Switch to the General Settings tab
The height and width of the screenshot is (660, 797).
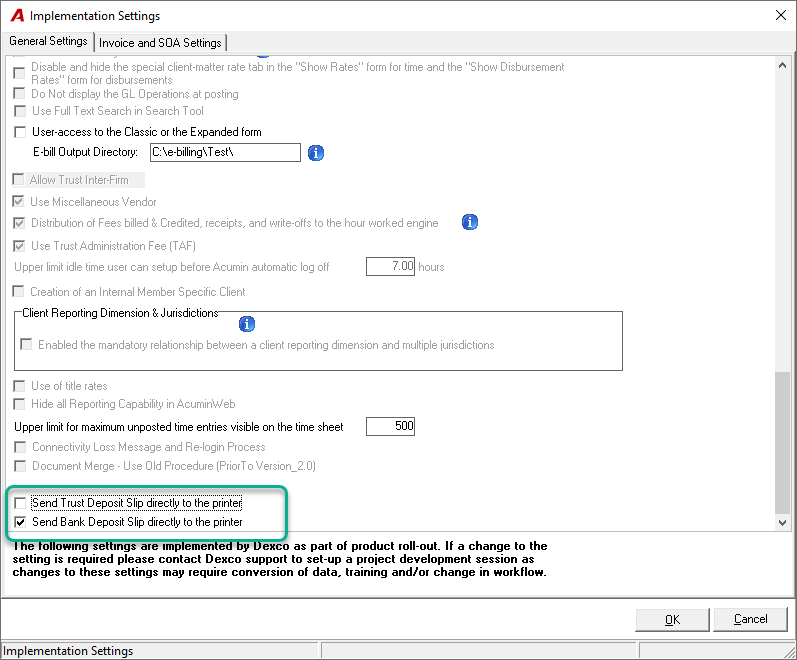click(48, 41)
